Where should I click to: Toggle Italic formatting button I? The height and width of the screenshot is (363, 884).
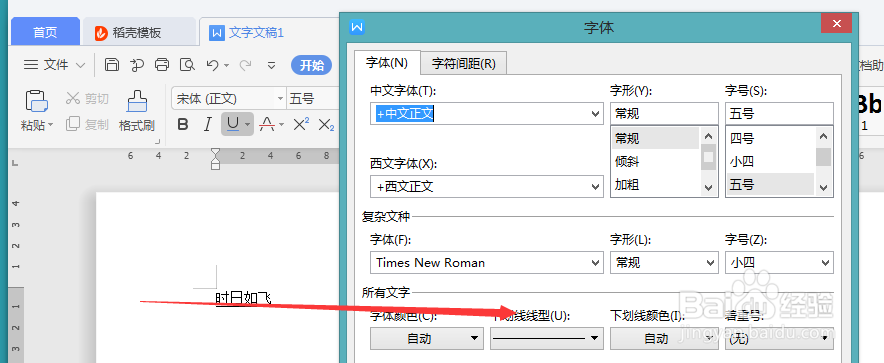[x=207, y=125]
